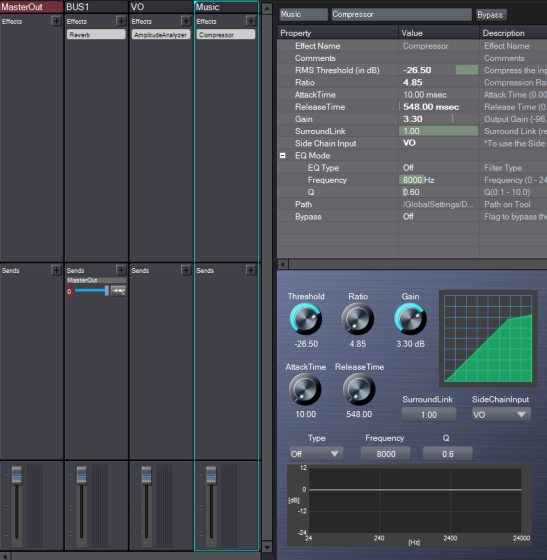Viewport: 547px width, 560px height.
Task: Click the EQ frequency response graph
Action: point(409,505)
